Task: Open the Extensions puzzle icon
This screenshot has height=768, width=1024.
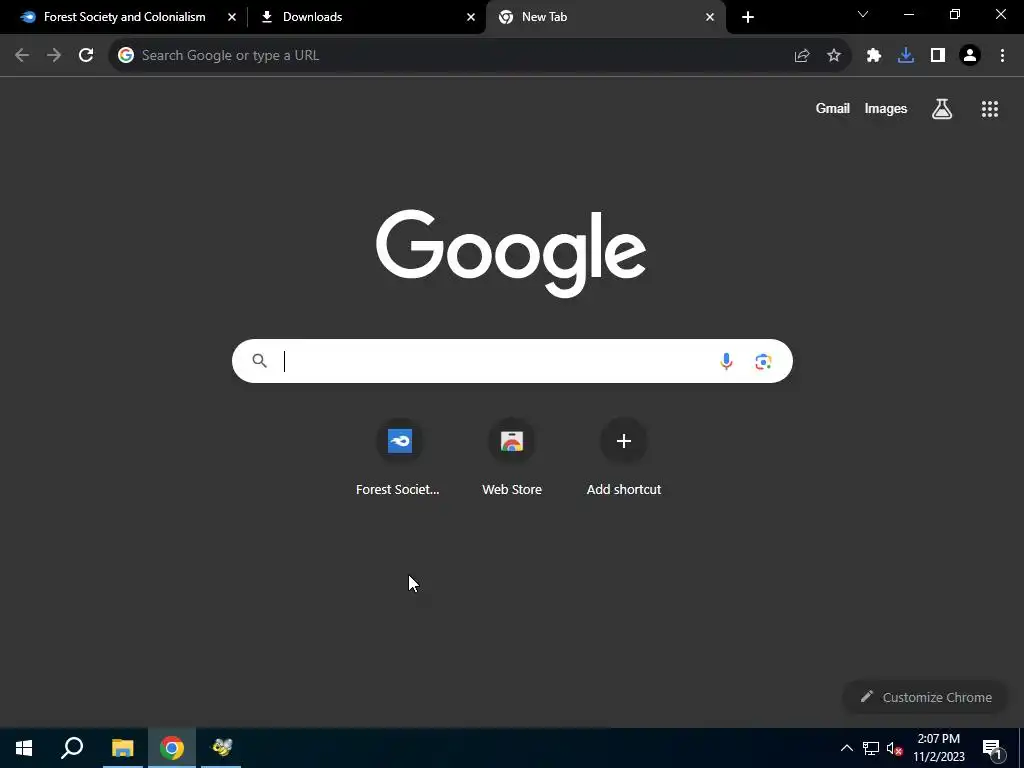Action: point(874,56)
